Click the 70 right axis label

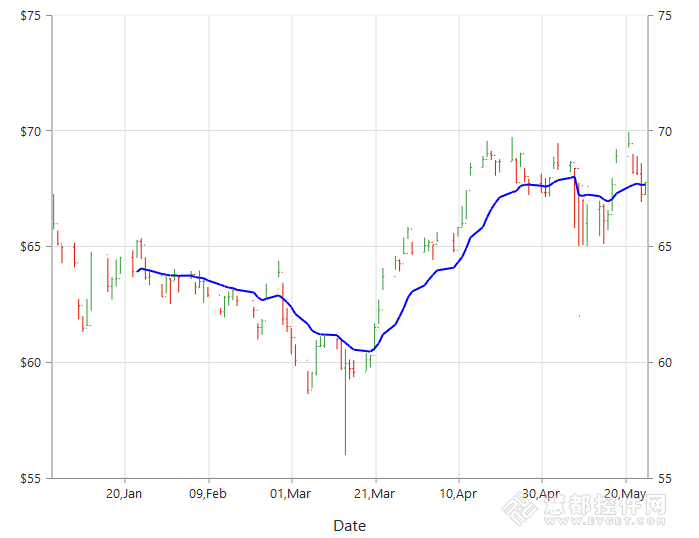point(664,131)
